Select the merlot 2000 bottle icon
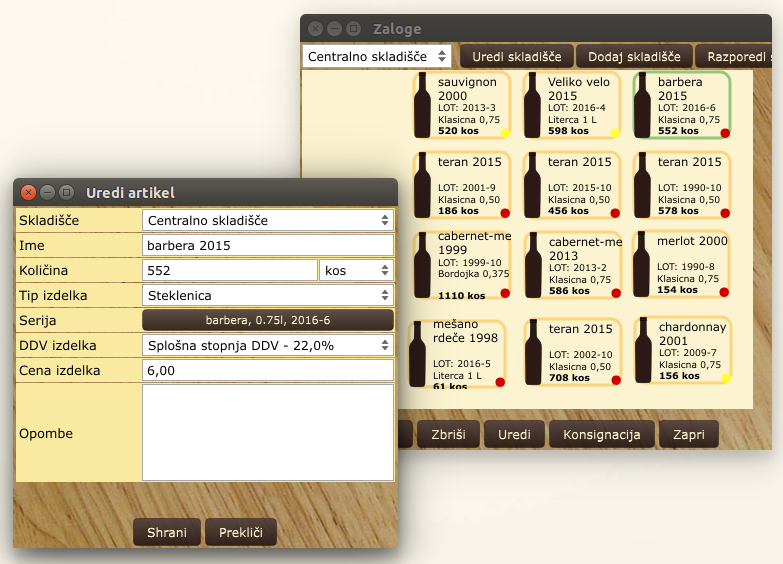This screenshot has width=783, height=564. coord(643,264)
